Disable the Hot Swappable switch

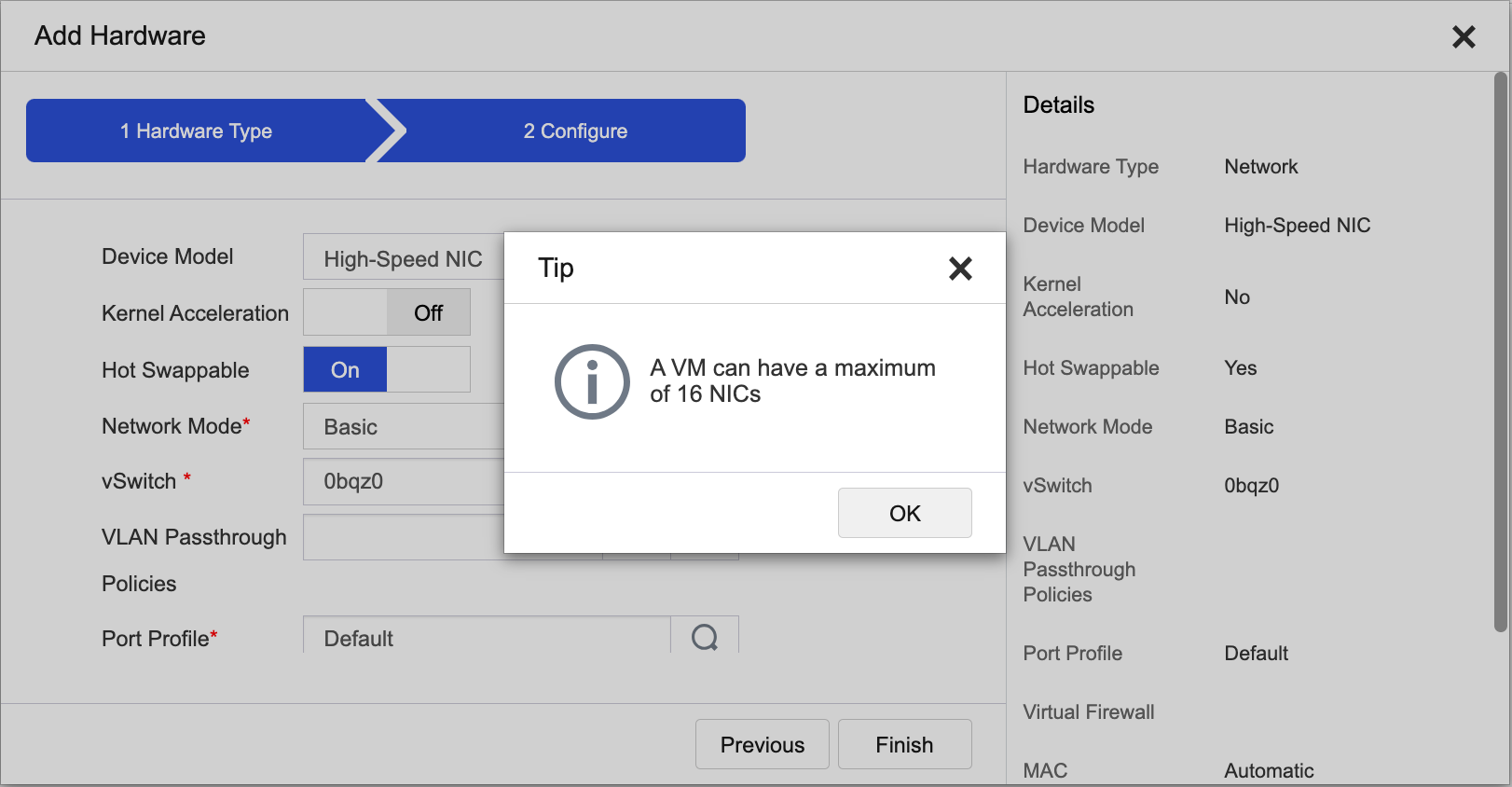tap(387, 370)
